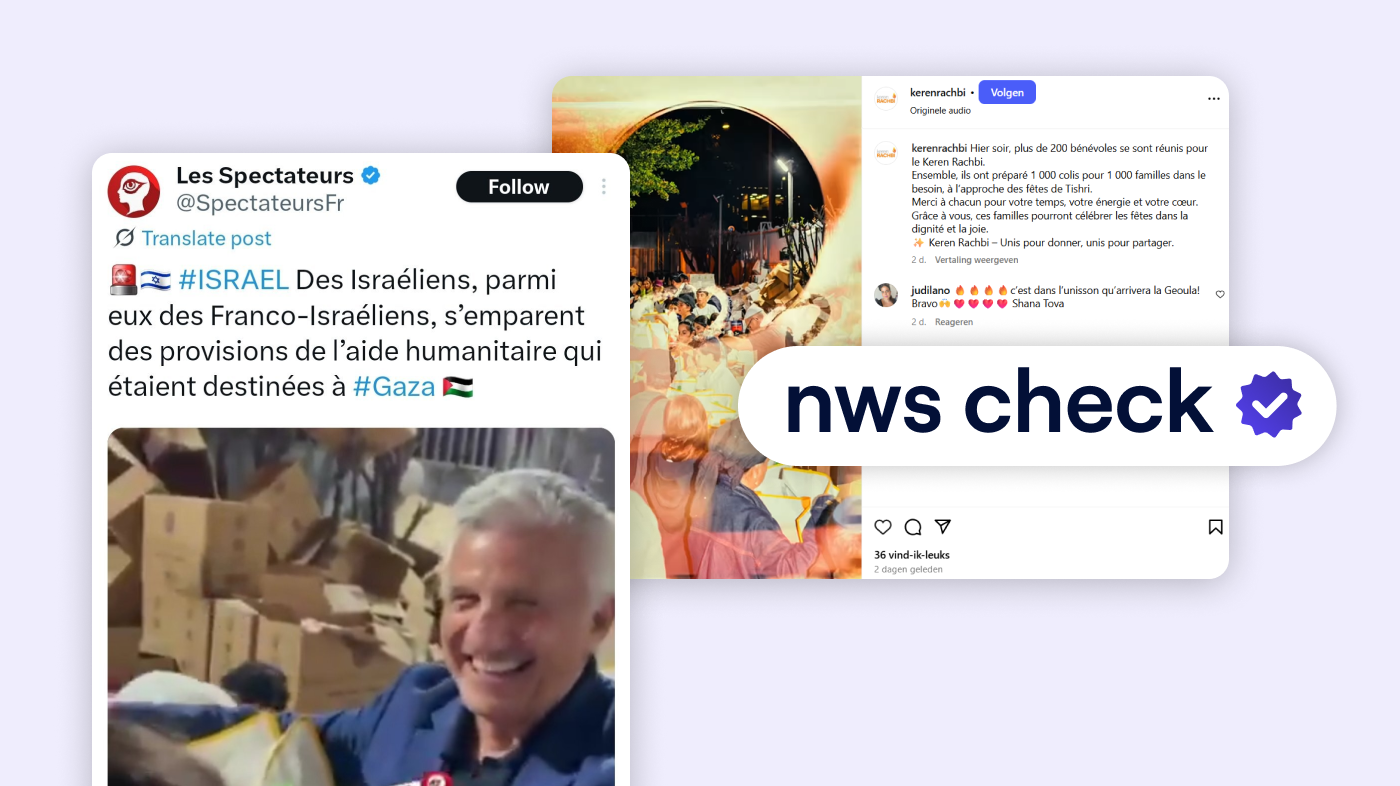
Task: Save the post with bookmark icon
Action: pos(1215,527)
